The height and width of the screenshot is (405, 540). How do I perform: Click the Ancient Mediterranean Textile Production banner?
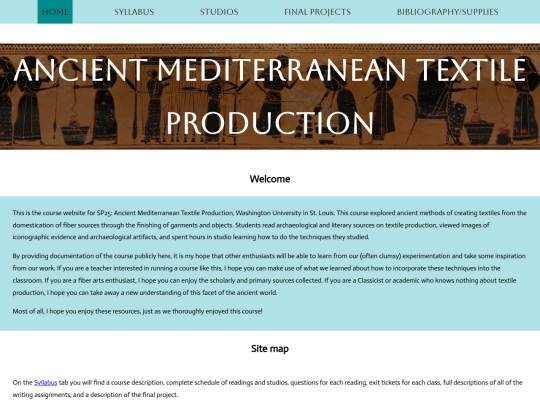[x=270, y=96]
